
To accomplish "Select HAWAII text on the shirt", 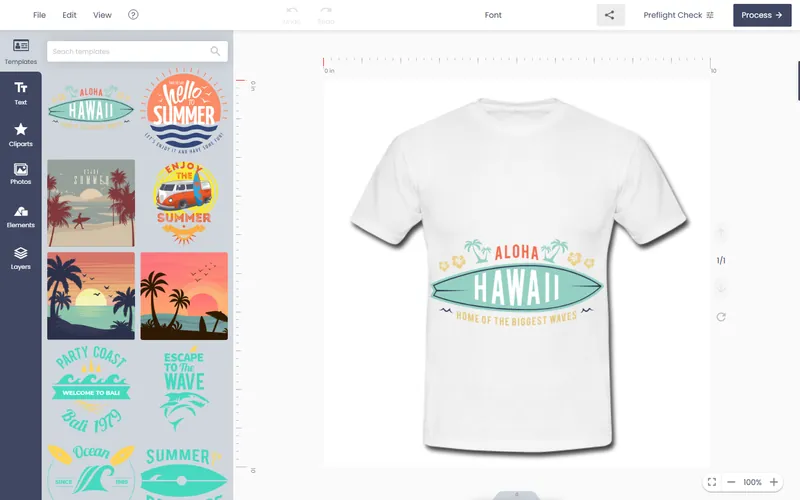I will pos(516,288).
